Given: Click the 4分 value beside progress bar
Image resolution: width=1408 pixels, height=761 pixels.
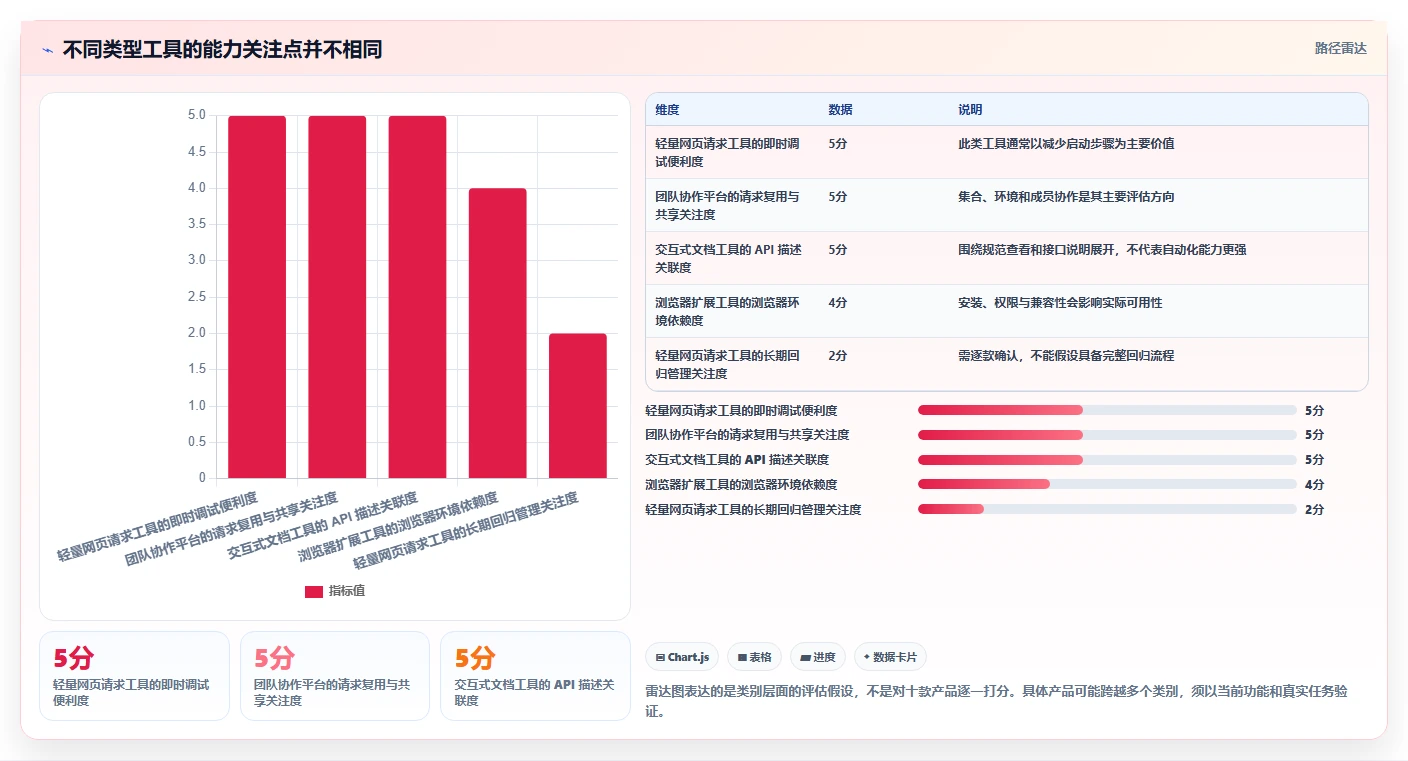Looking at the screenshot, I should [x=1314, y=485].
